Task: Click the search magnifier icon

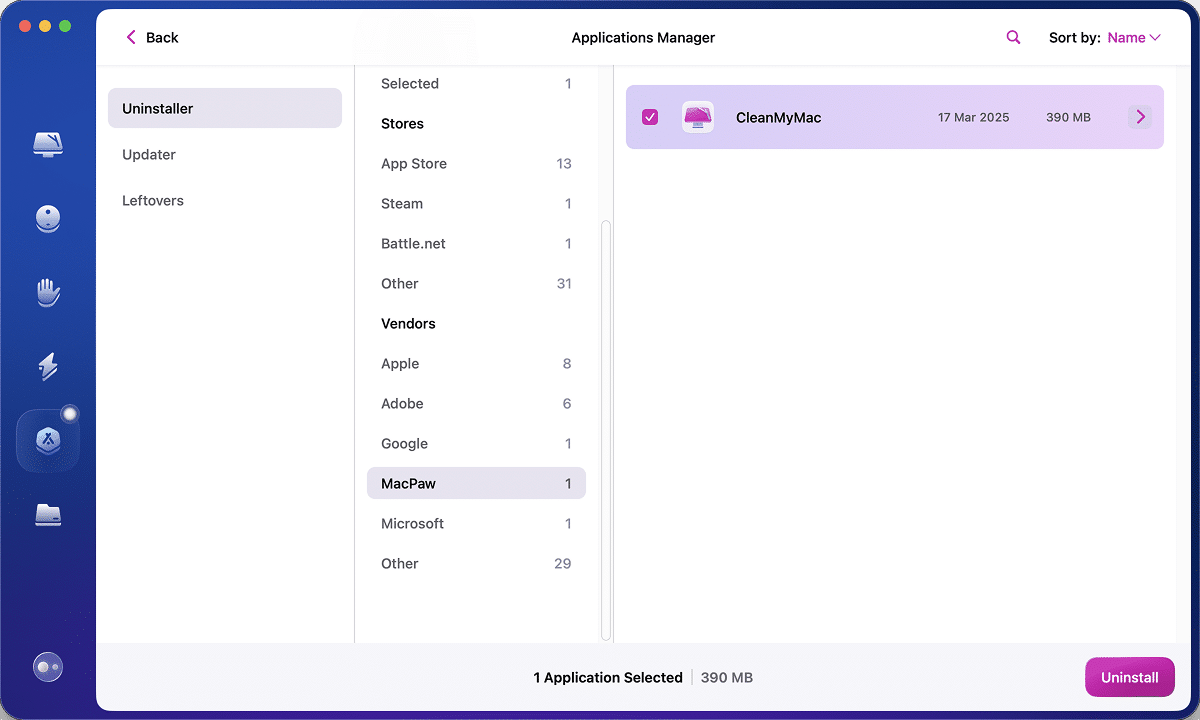Action: (1013, 37)
